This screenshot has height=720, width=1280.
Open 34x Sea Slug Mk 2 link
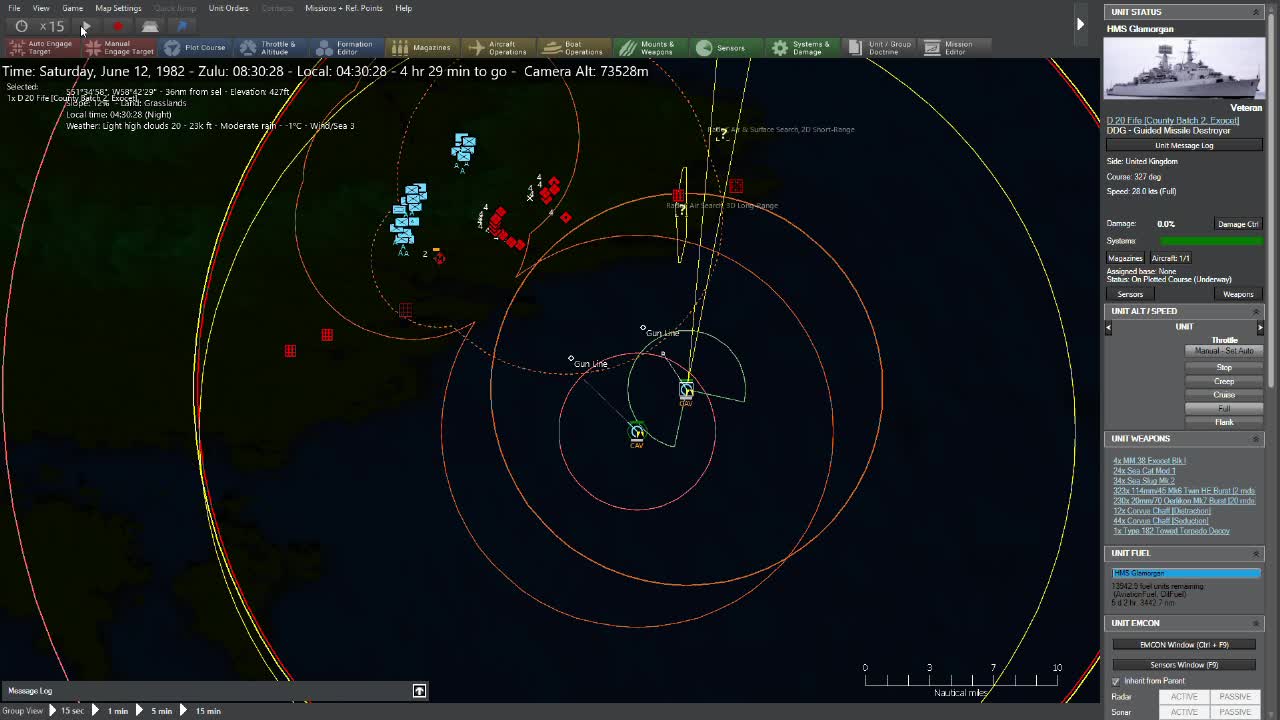point(1144,481)
